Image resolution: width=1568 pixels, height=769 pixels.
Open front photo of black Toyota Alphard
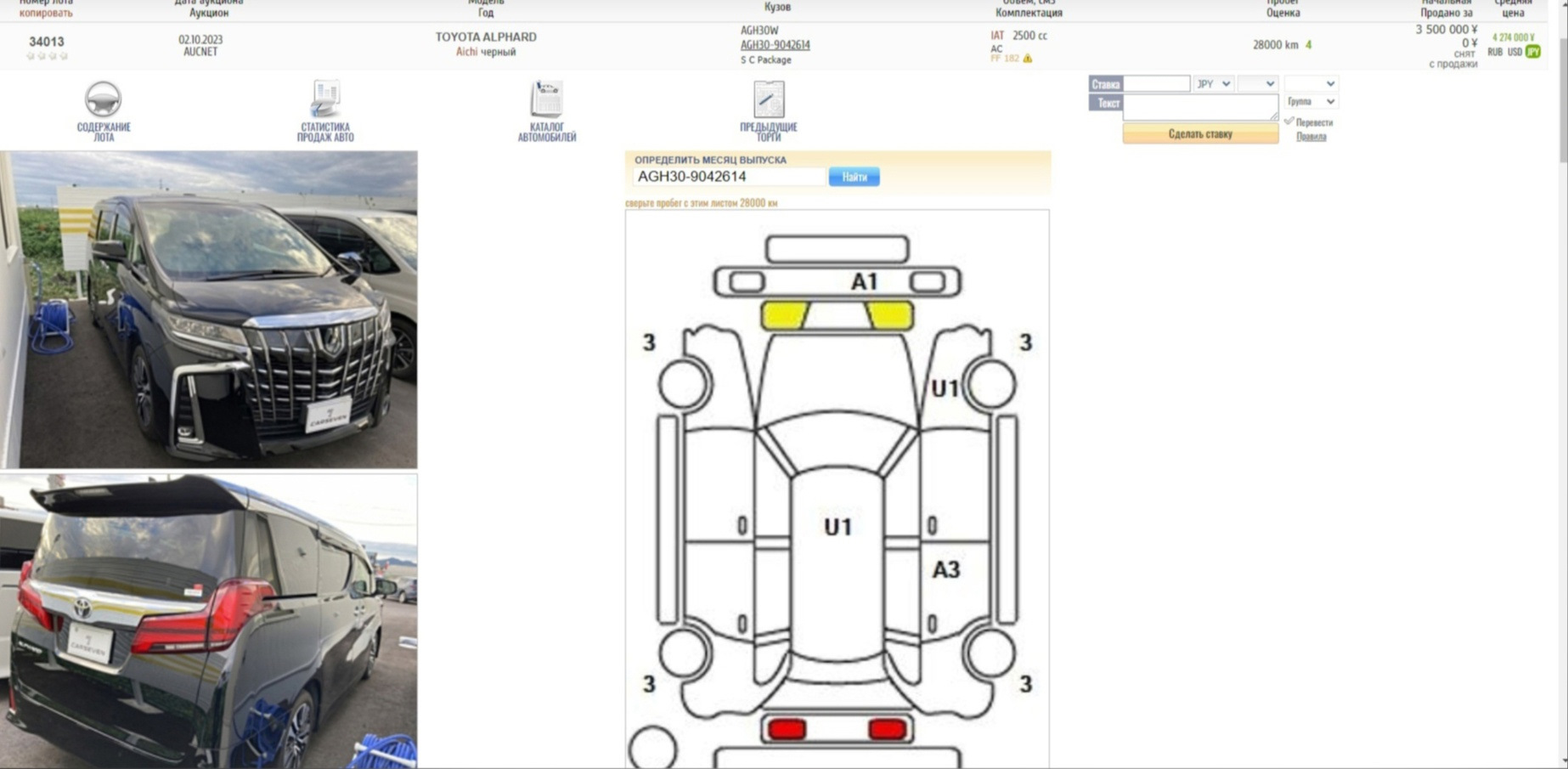click(x=209, y=309)
